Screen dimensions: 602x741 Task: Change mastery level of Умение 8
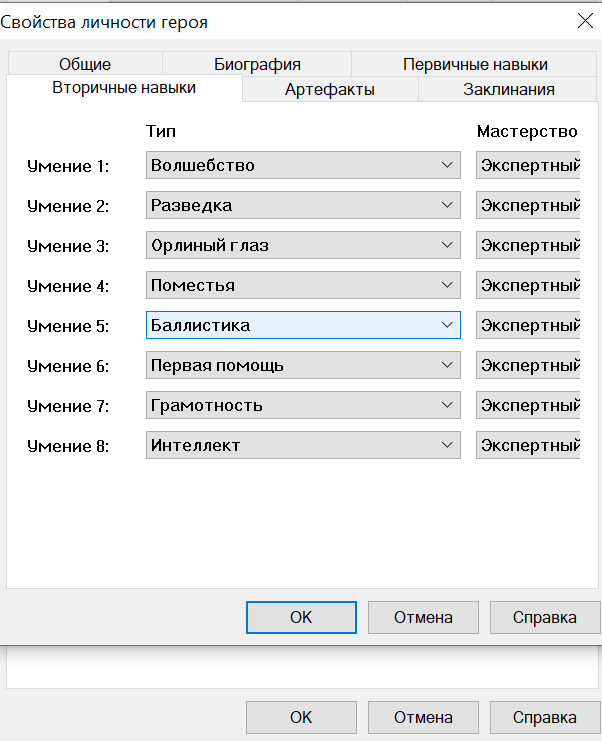(x=528, y=445)
